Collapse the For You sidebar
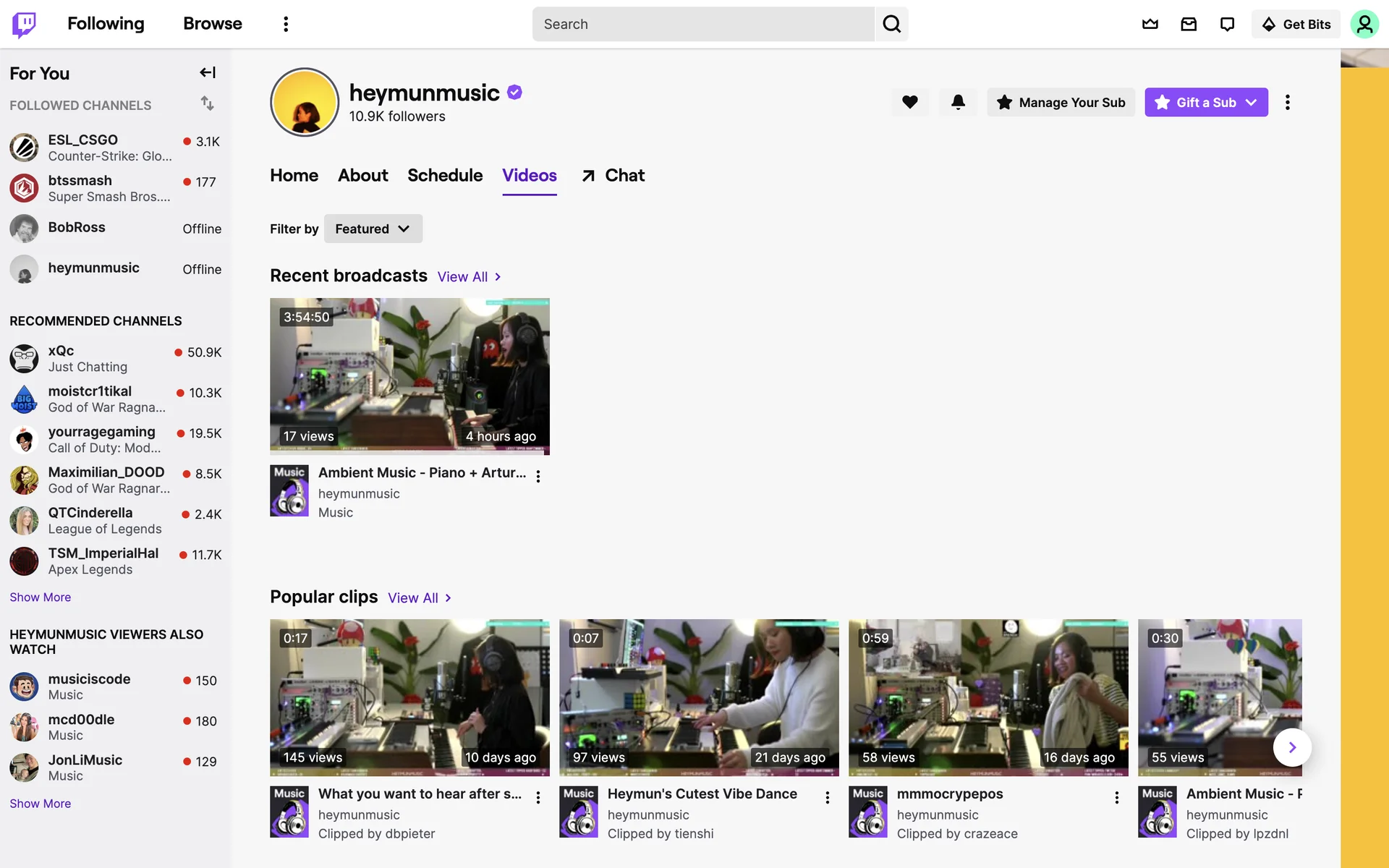 (208, 72)
